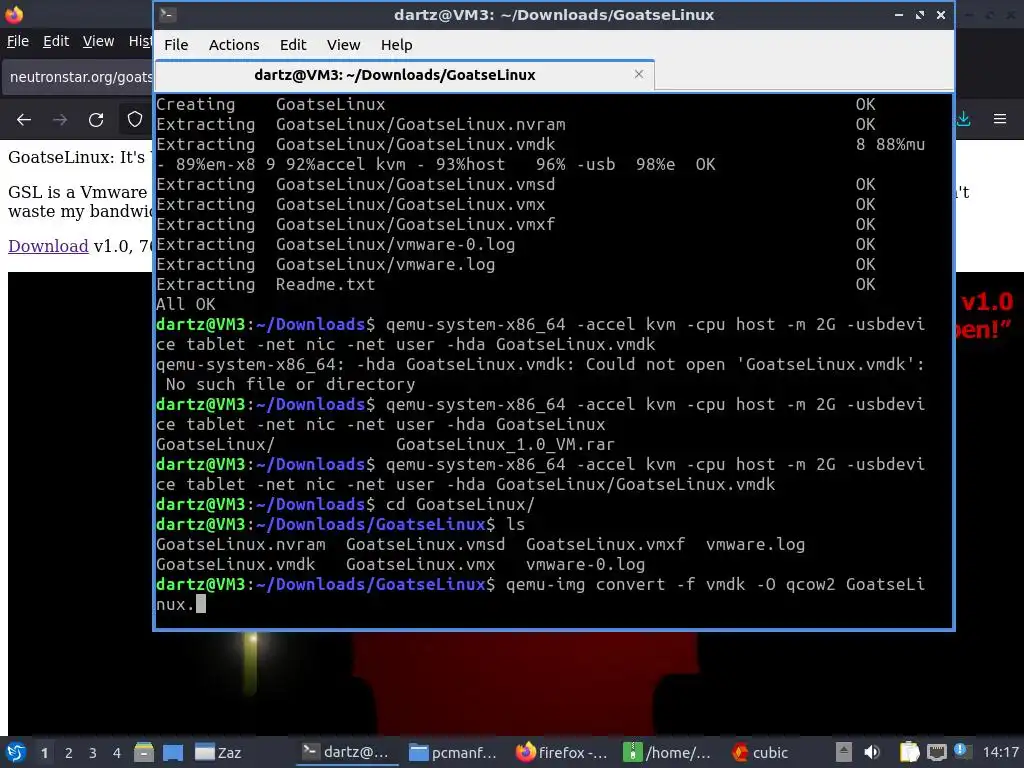
Task: Open the Firefox hamburger application menu
Action: tap(1000, 119)
